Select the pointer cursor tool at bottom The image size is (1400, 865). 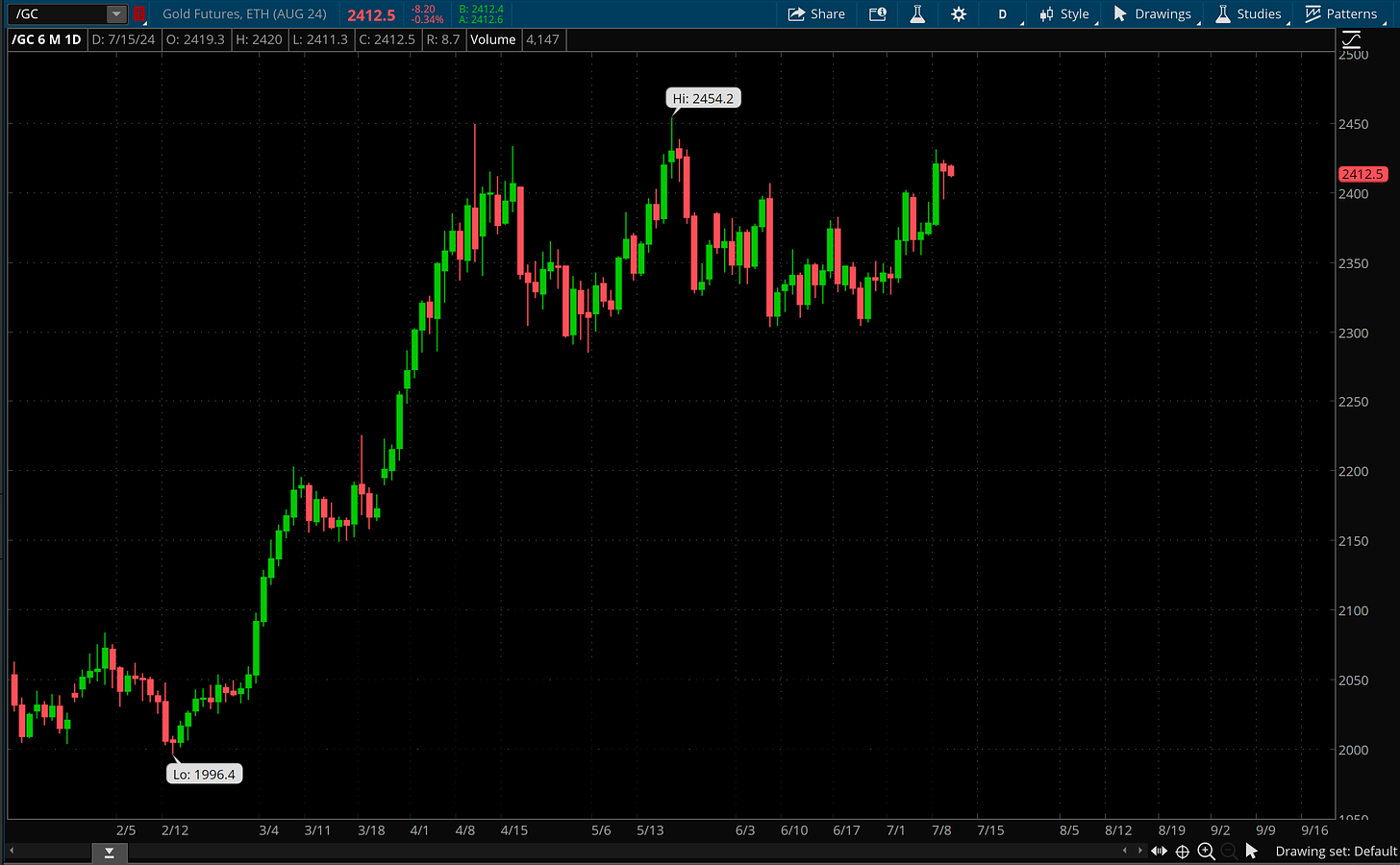click(1251, 851)
